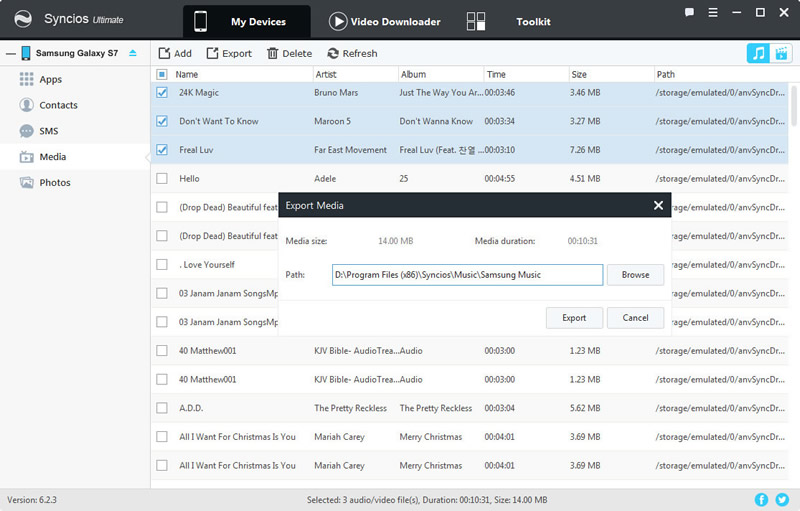Click the Browse button
Image resolution: width=800 pixels, height=511 pixels.
coord(635,275)
